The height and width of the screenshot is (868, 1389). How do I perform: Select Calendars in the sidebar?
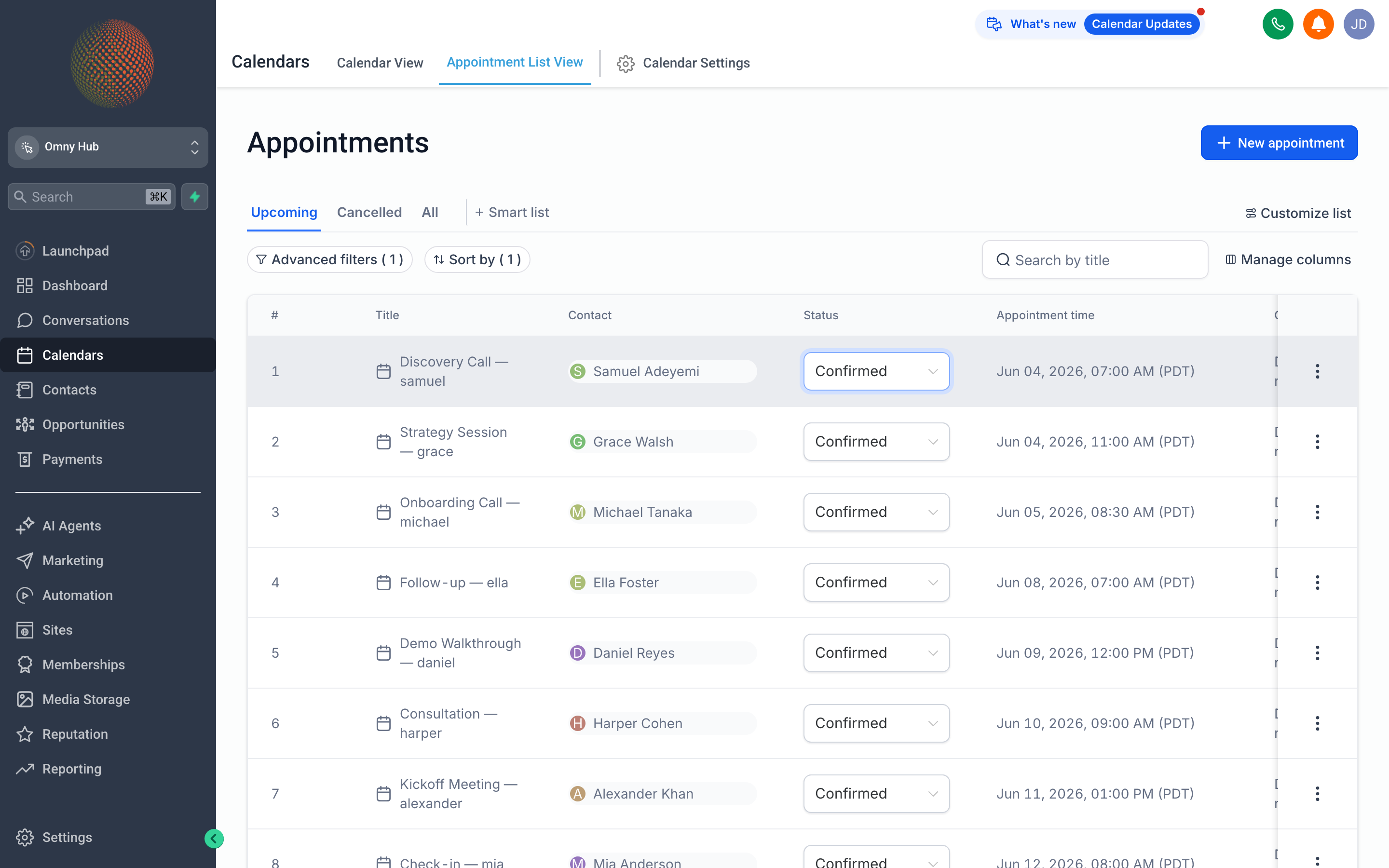point(108,355)
